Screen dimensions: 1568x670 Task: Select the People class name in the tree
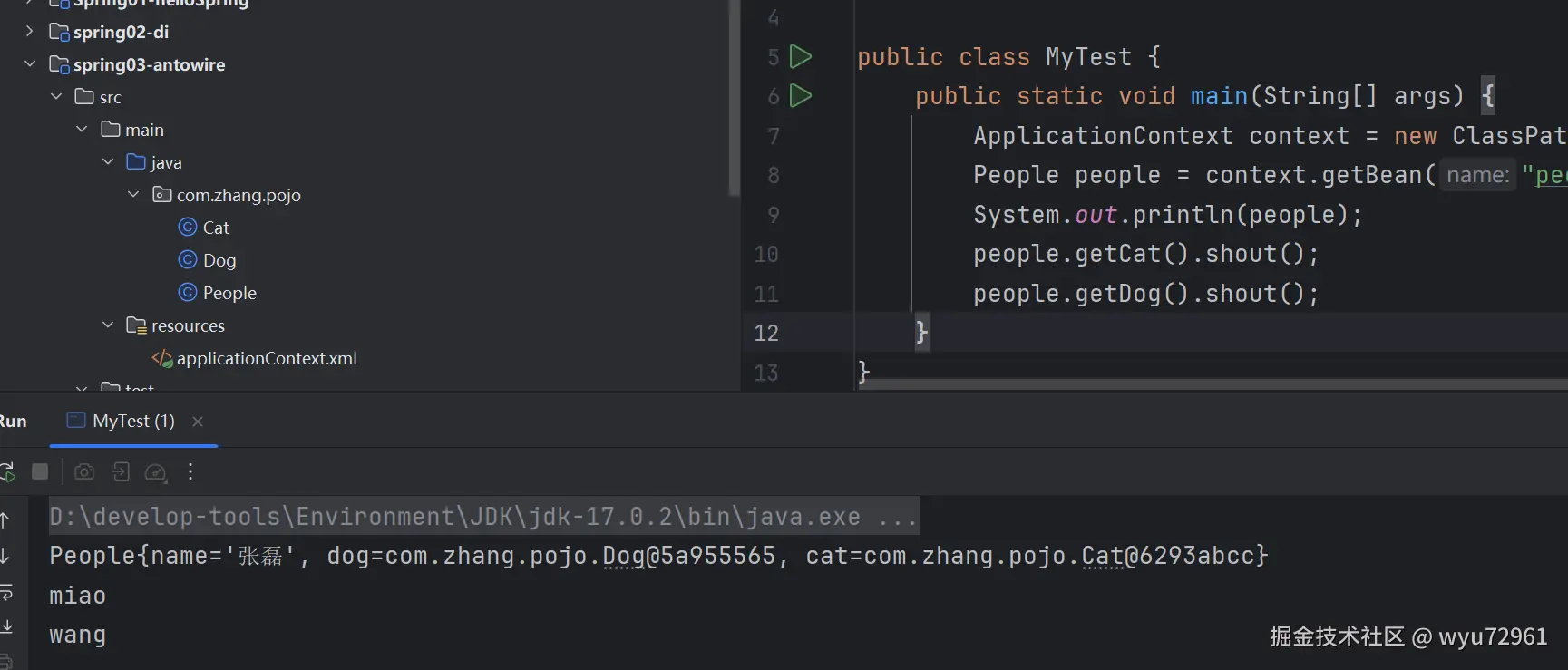(229, 293)
